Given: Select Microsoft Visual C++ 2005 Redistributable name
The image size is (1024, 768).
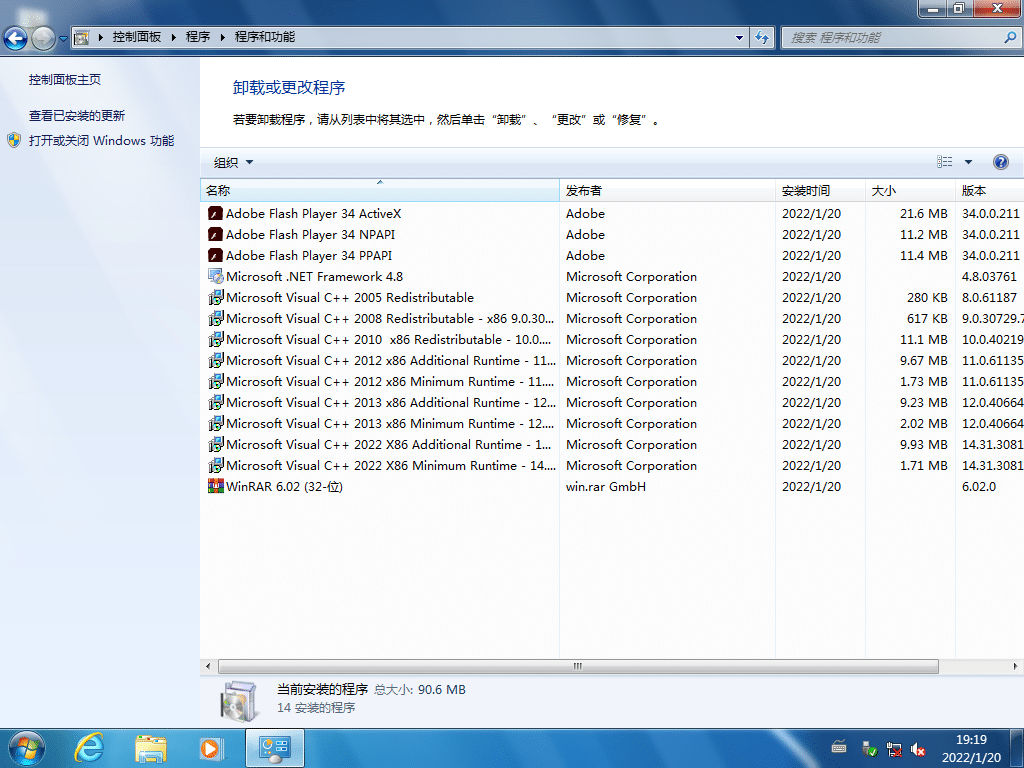Looking at the screenshot, I should coord(349,297).
